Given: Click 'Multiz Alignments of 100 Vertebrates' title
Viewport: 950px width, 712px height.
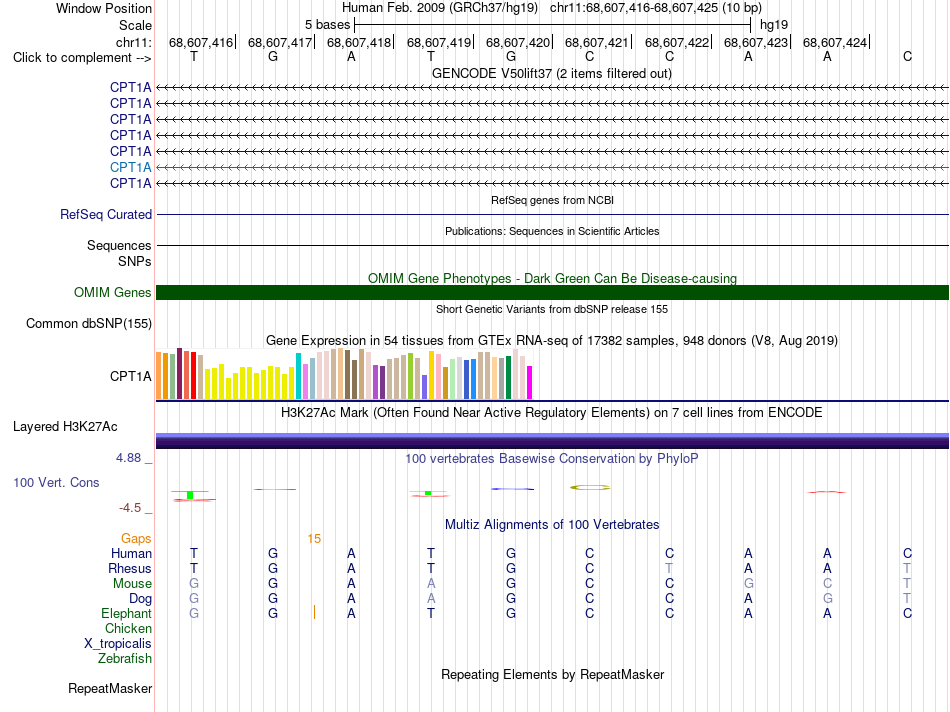Looking at the screenshot, I should (x=552, y=525).
